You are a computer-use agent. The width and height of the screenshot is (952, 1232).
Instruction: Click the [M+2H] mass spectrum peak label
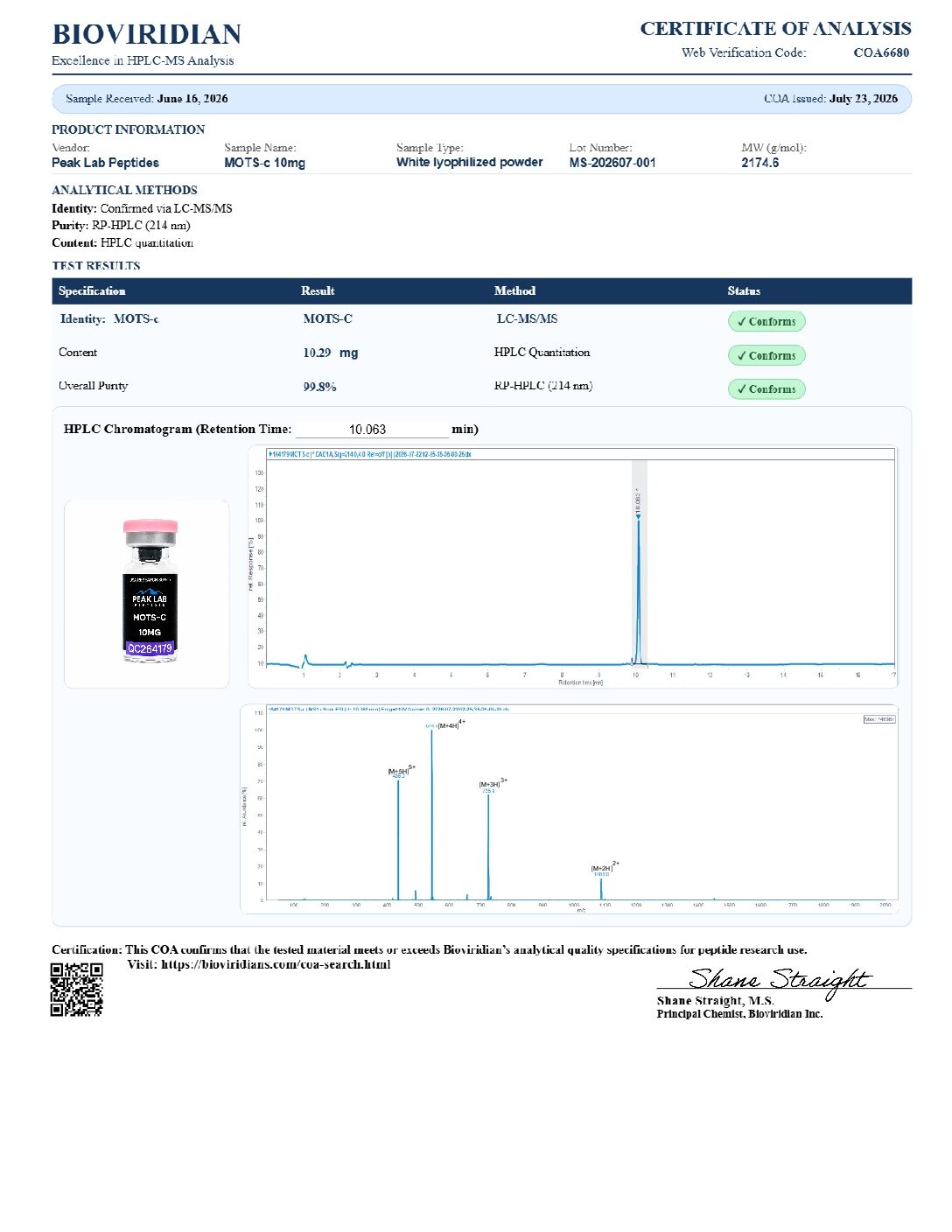tap(605, 868)
